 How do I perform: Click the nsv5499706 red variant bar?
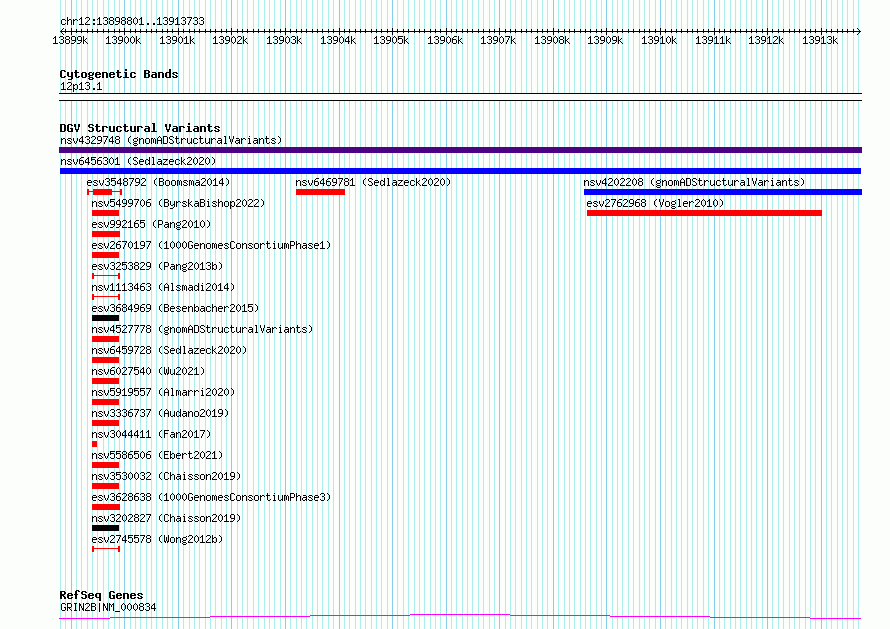coord(105,213)
